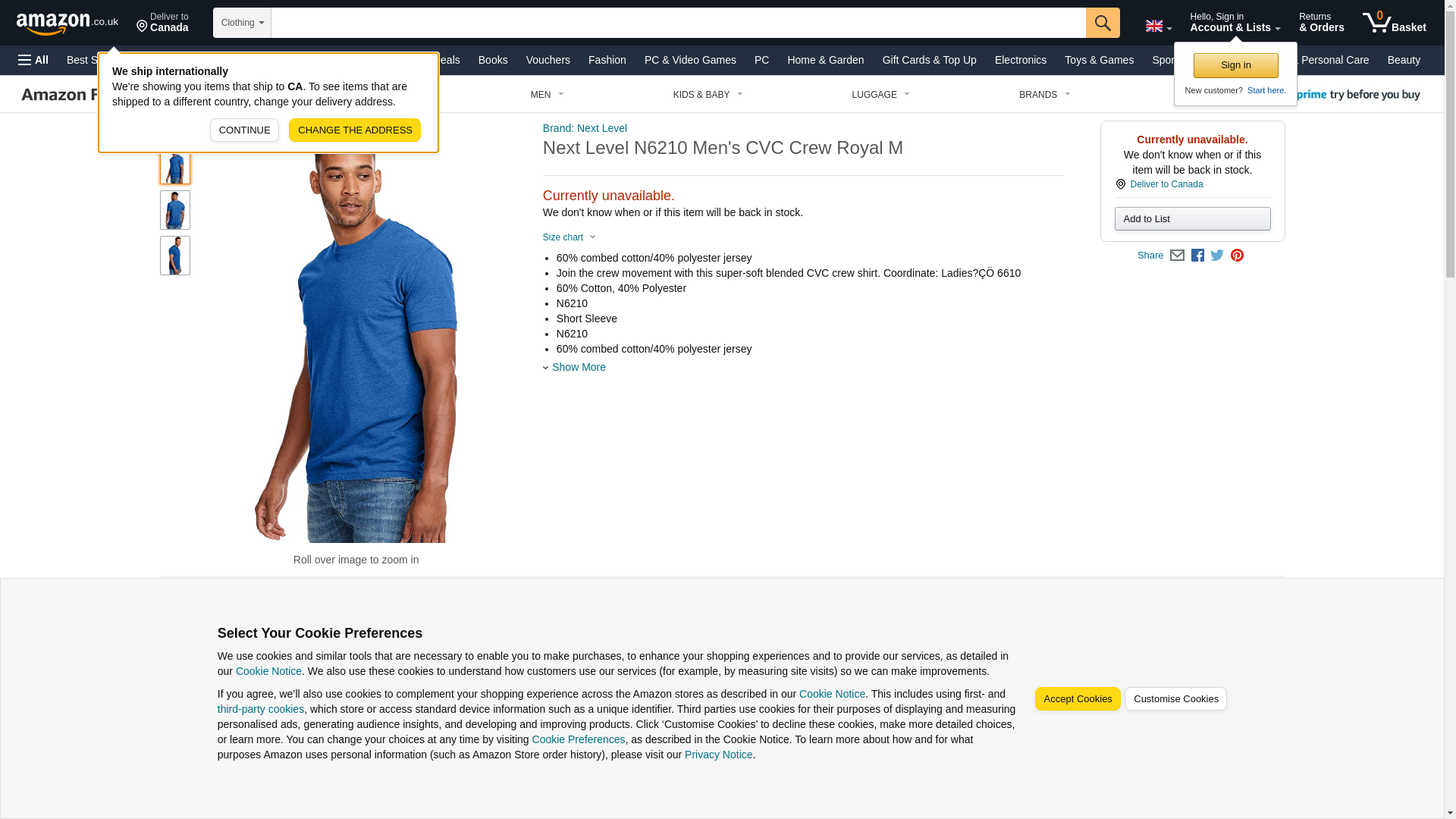Click the Customise Cookies button

click(x=1175, y=699)
